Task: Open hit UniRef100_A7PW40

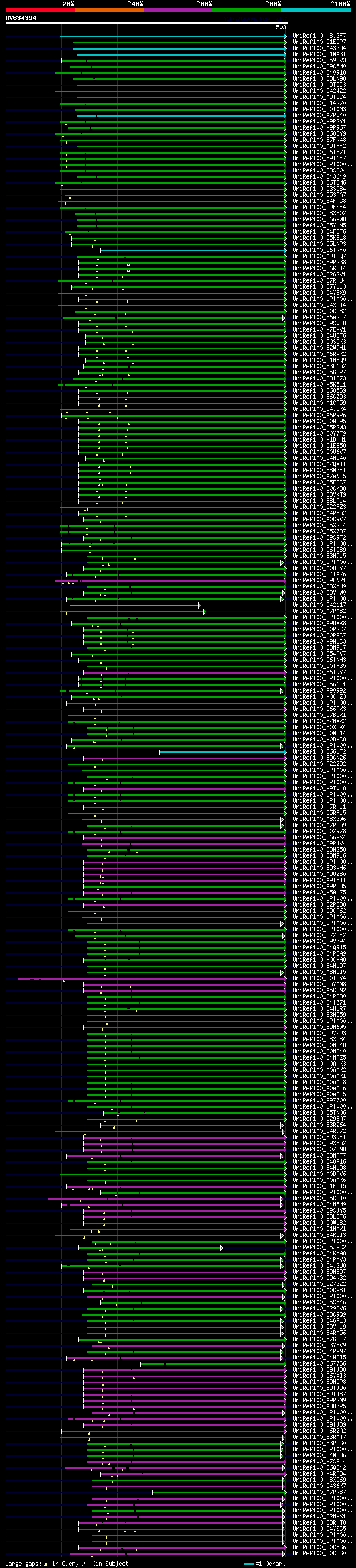Action: click(319, 116)
